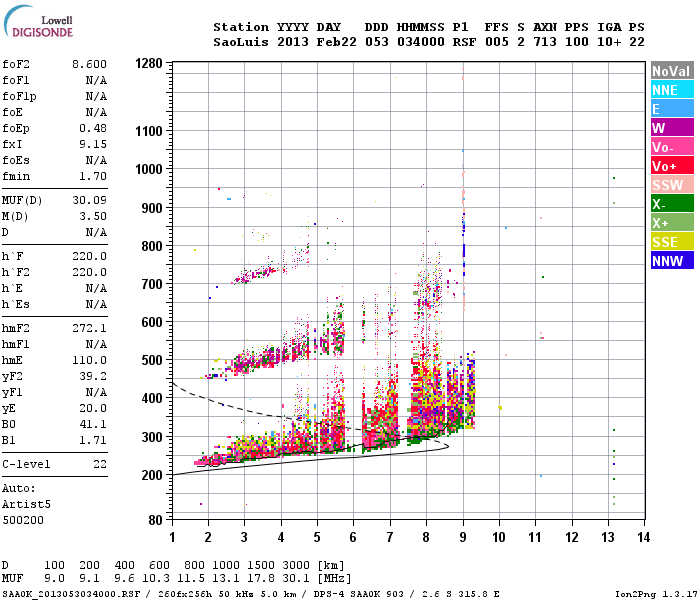Screen dimensions: 700x600
Task: Click the 5 label on the frequency axis
Action: pyautogui.click(x=317, y=537)
